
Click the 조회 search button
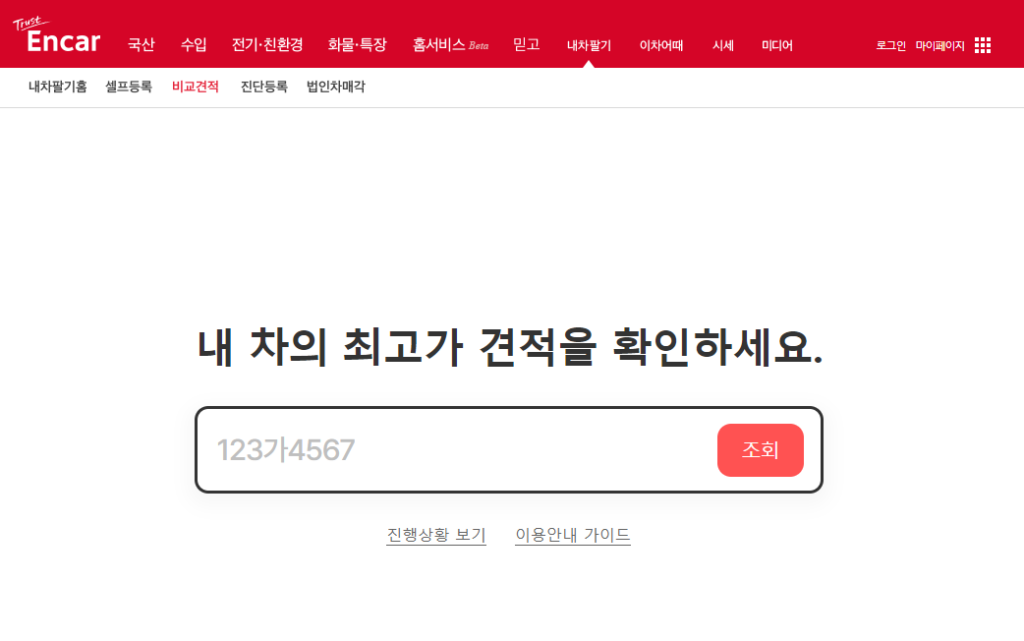760,450
